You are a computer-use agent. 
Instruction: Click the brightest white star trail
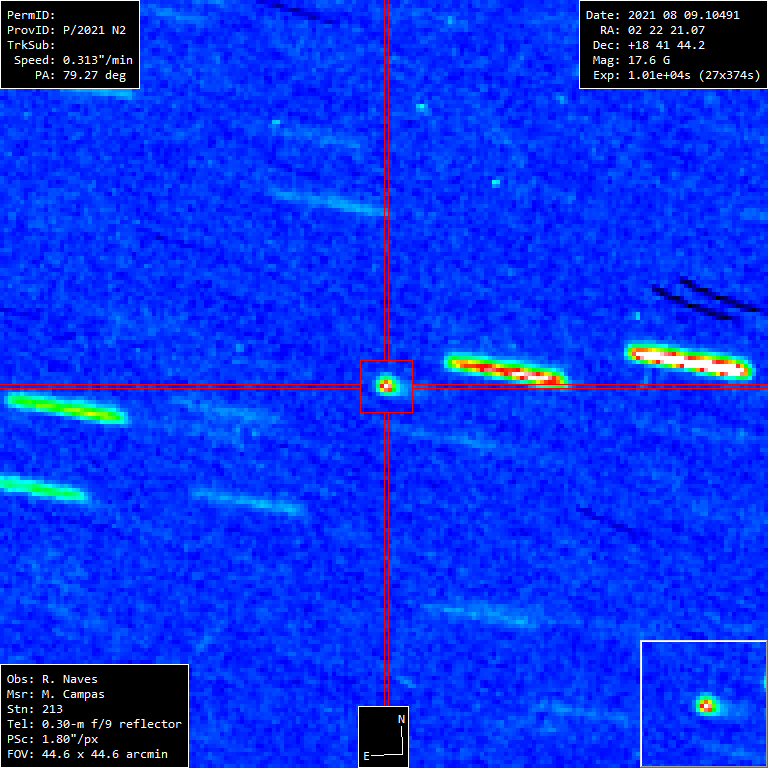click(x=690, y=361)
